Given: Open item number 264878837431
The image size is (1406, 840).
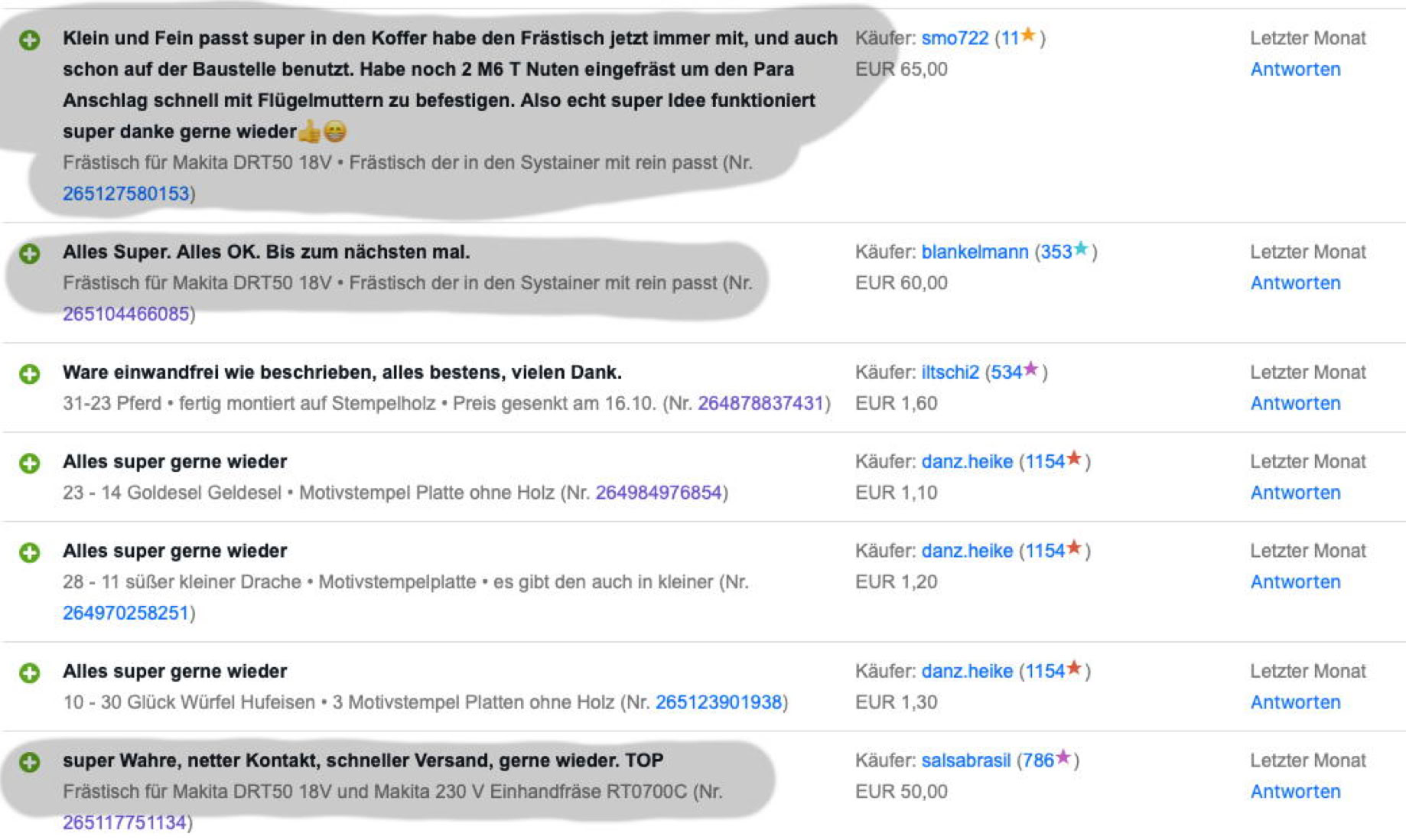Looking at the screenshot, I should (760, 403).
